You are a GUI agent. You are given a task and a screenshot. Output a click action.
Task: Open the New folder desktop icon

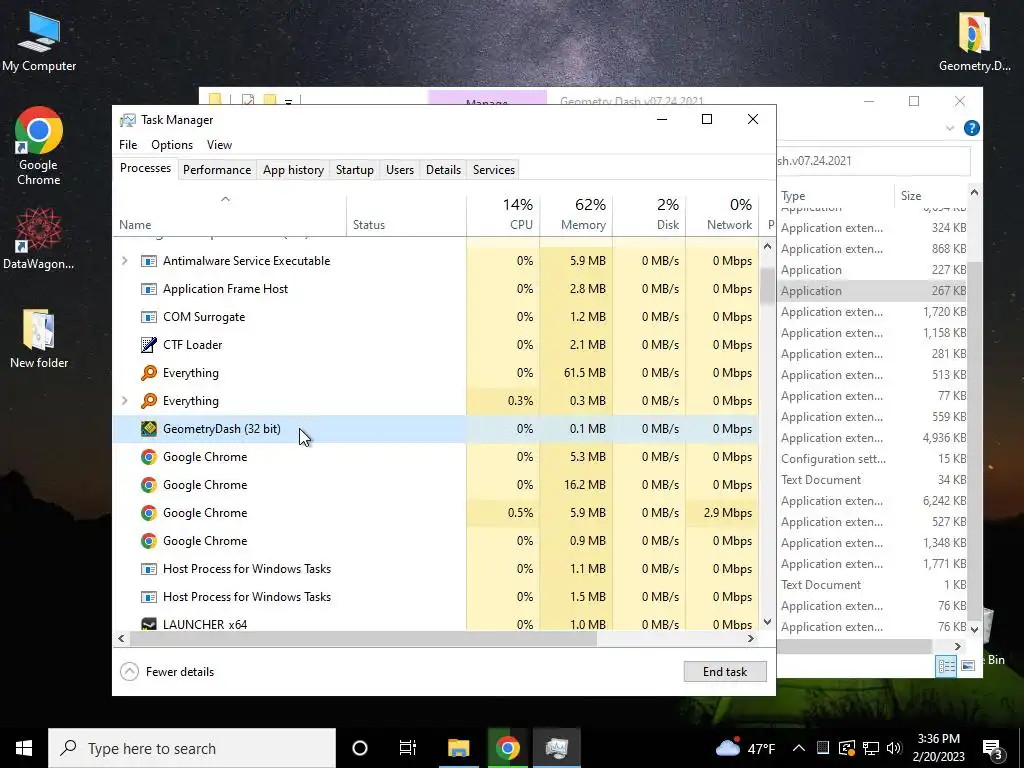point(39,338)
